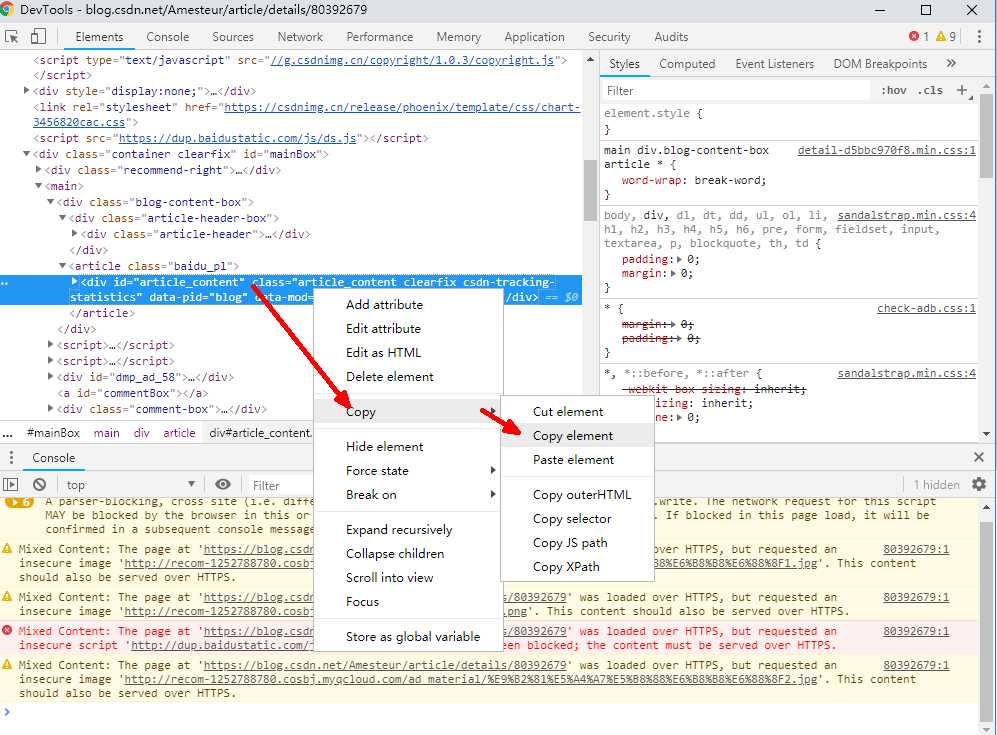The image size is (997, 735).
Task: Choose Paste element in the submenu
Action: 577,460
